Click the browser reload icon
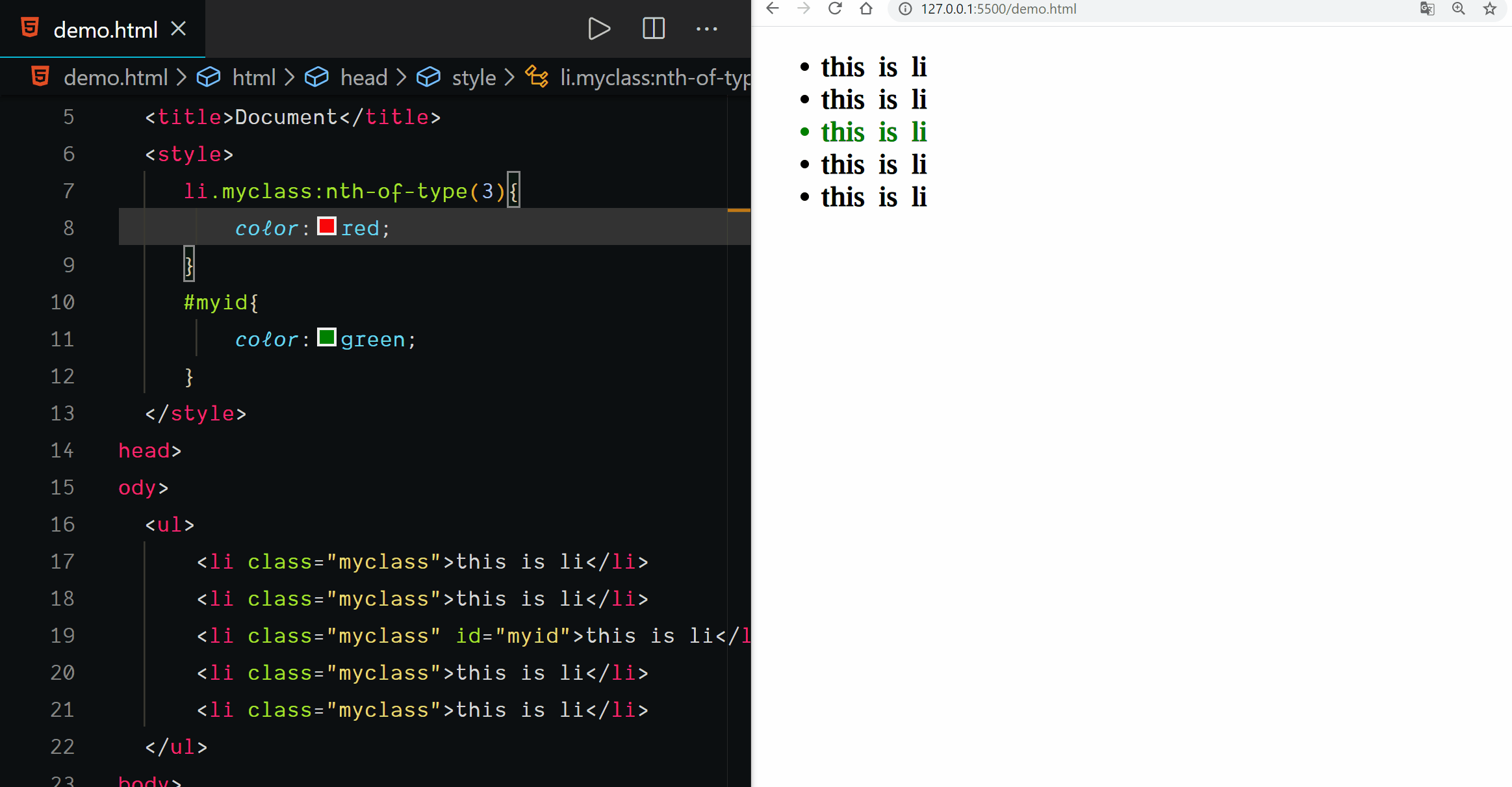The height and width of the screenshot is (787, 1512). [x=835, y=8]
